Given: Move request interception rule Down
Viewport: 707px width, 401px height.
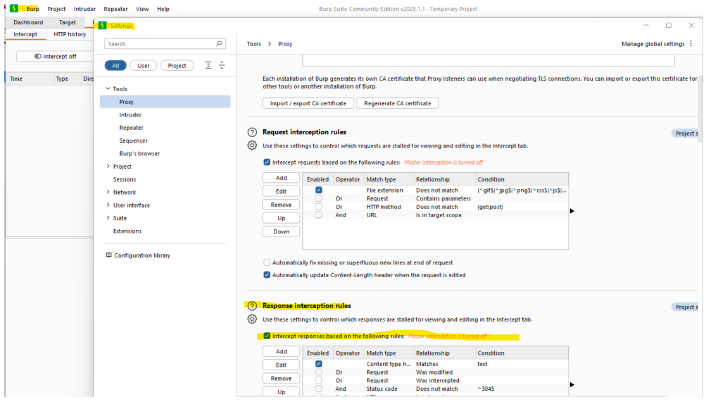Looking at the screenshot, I should (281, 231).
